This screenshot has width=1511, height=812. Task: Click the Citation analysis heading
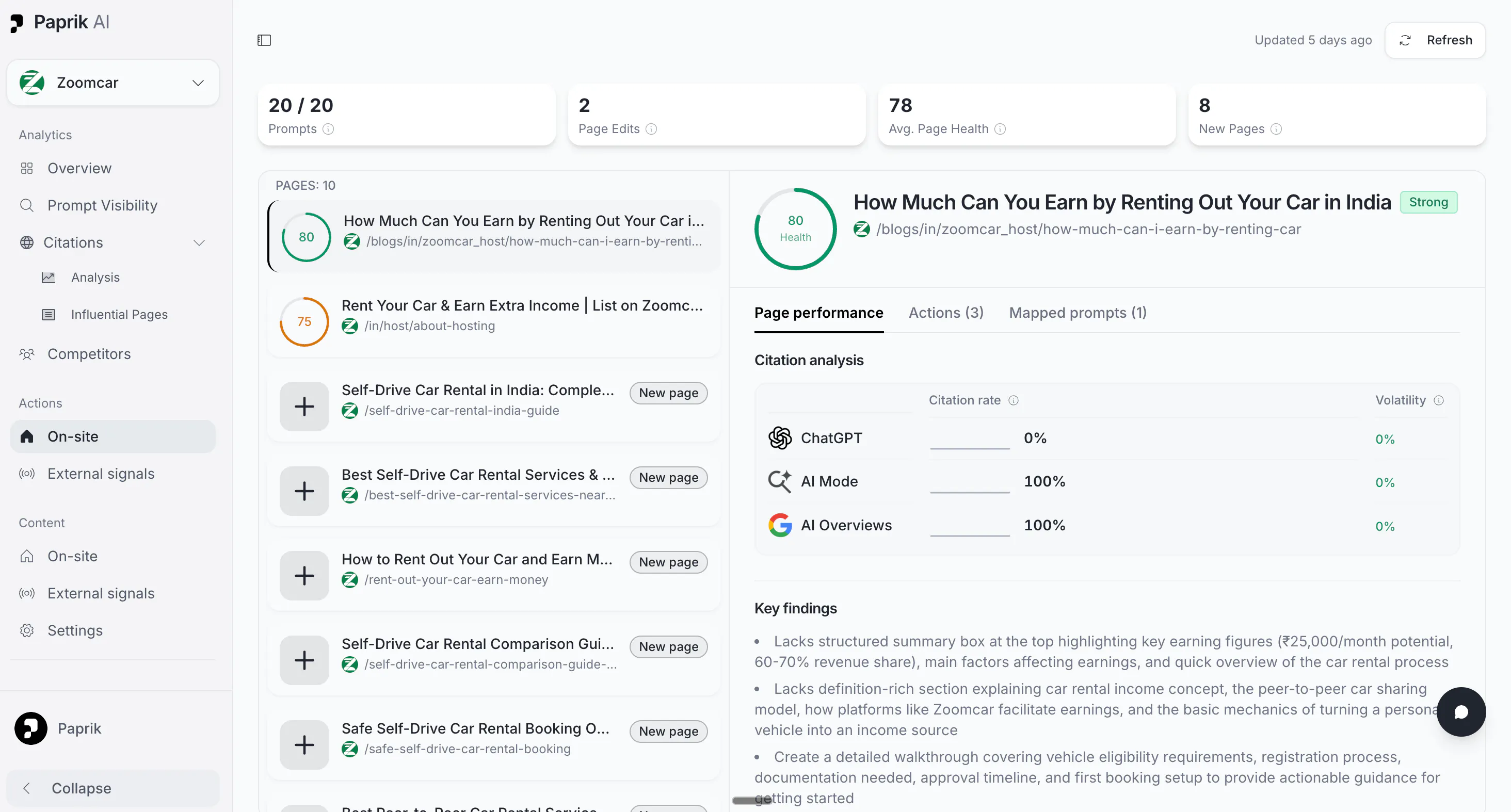(x=809, y=360)
